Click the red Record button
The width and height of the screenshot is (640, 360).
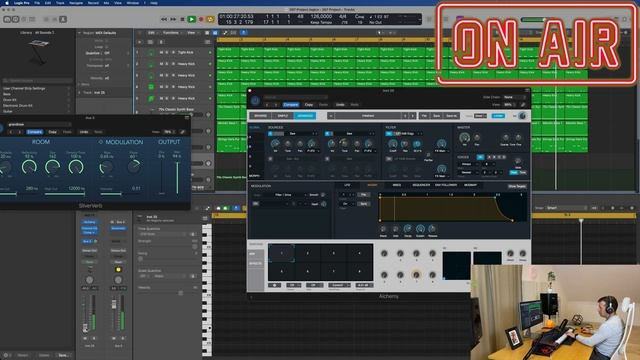click(x=201, y=19)
